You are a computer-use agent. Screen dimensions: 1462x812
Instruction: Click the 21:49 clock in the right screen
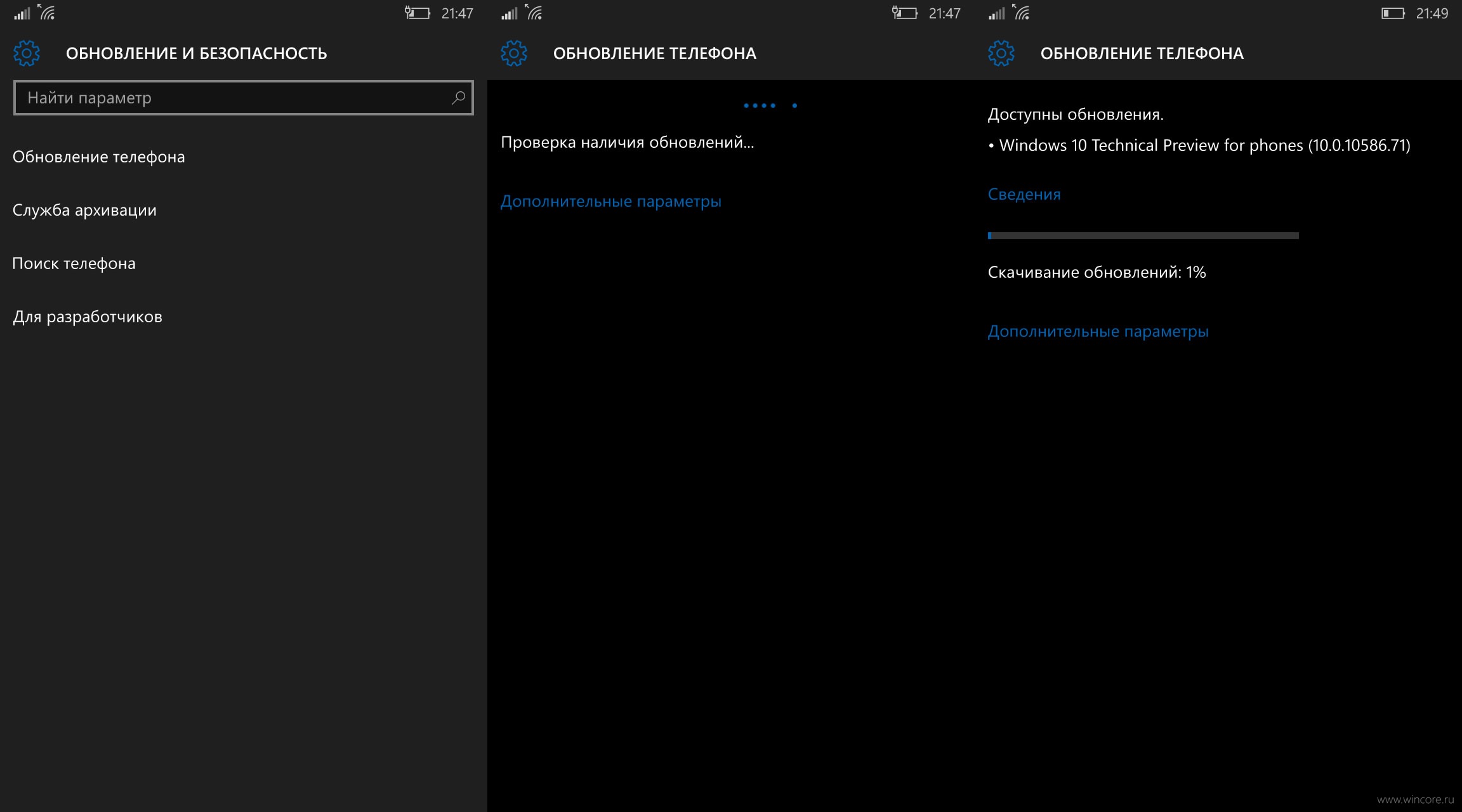pyautogui.click(x=1432, y=13)
